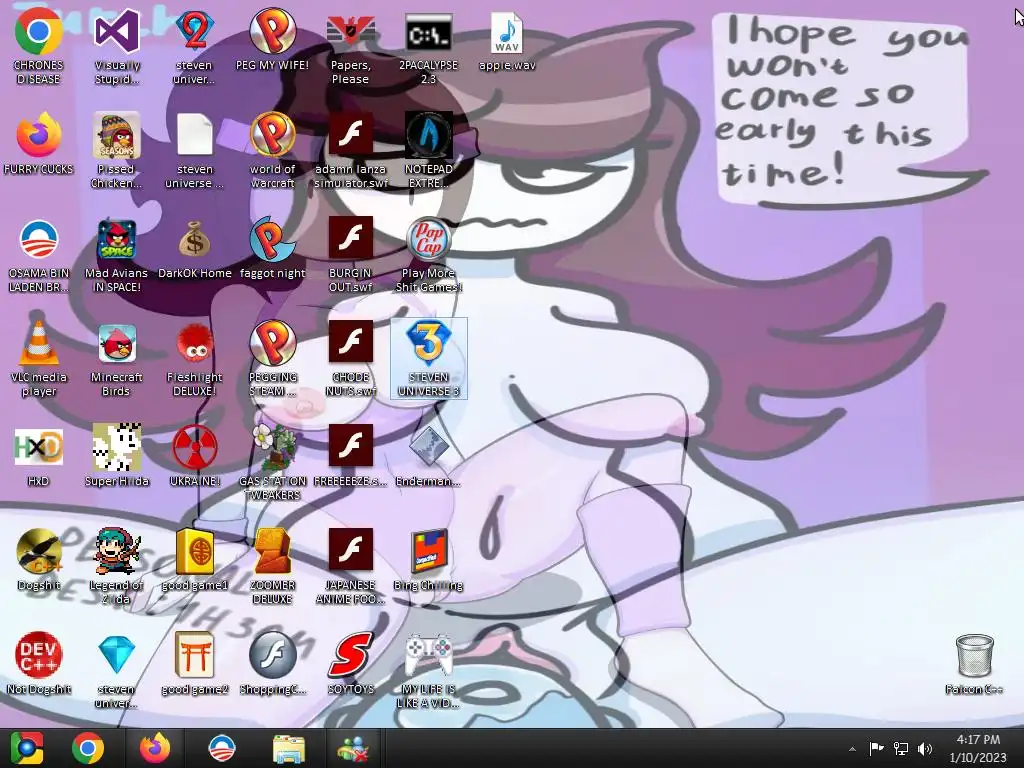
Task: Launch the Super Hrida pixel dog icon
Action: click(x=117, y=456)
